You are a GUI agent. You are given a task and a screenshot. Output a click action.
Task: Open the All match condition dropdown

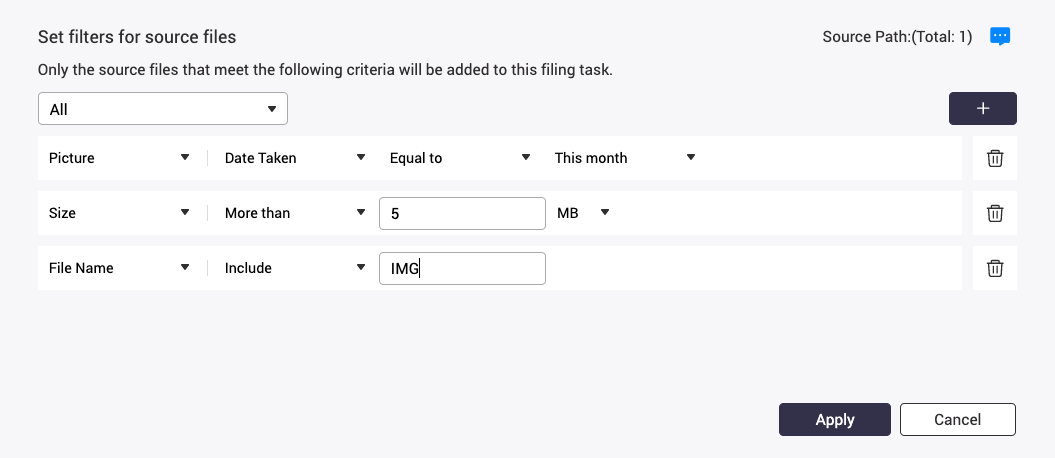coord(162,109)
